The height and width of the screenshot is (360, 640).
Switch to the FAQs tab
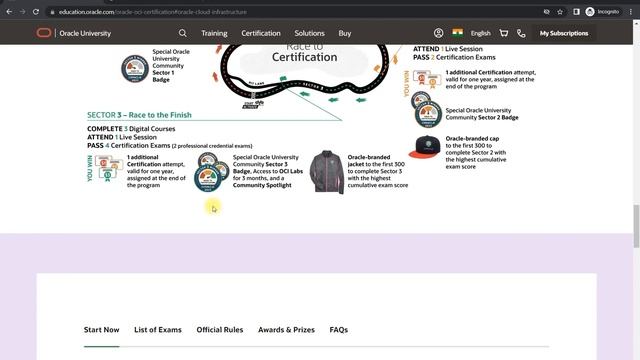click(339, 330)
